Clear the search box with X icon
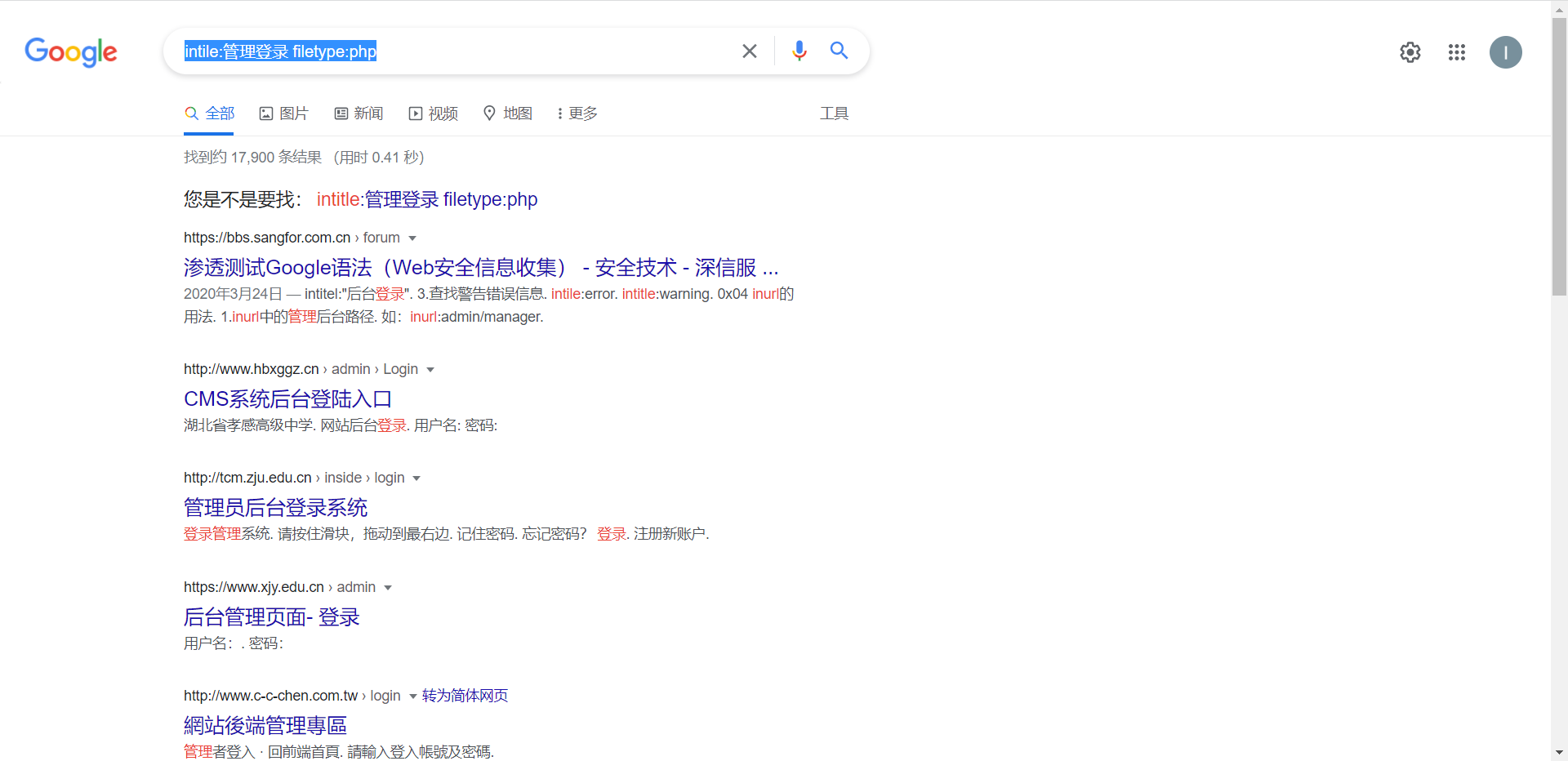Viewport: 1568px width, 761px height. (x=749, y=51)
